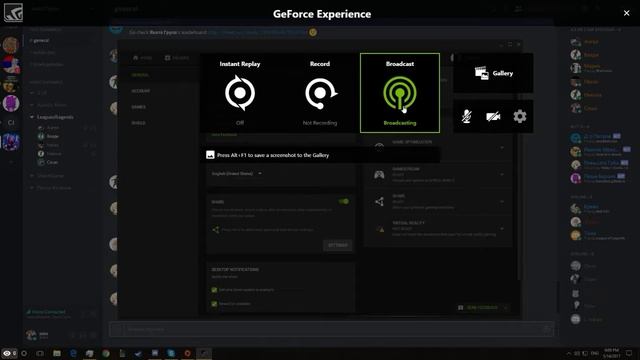
Task: Open the Action Center notification icon
Action: tap(629, 353)
